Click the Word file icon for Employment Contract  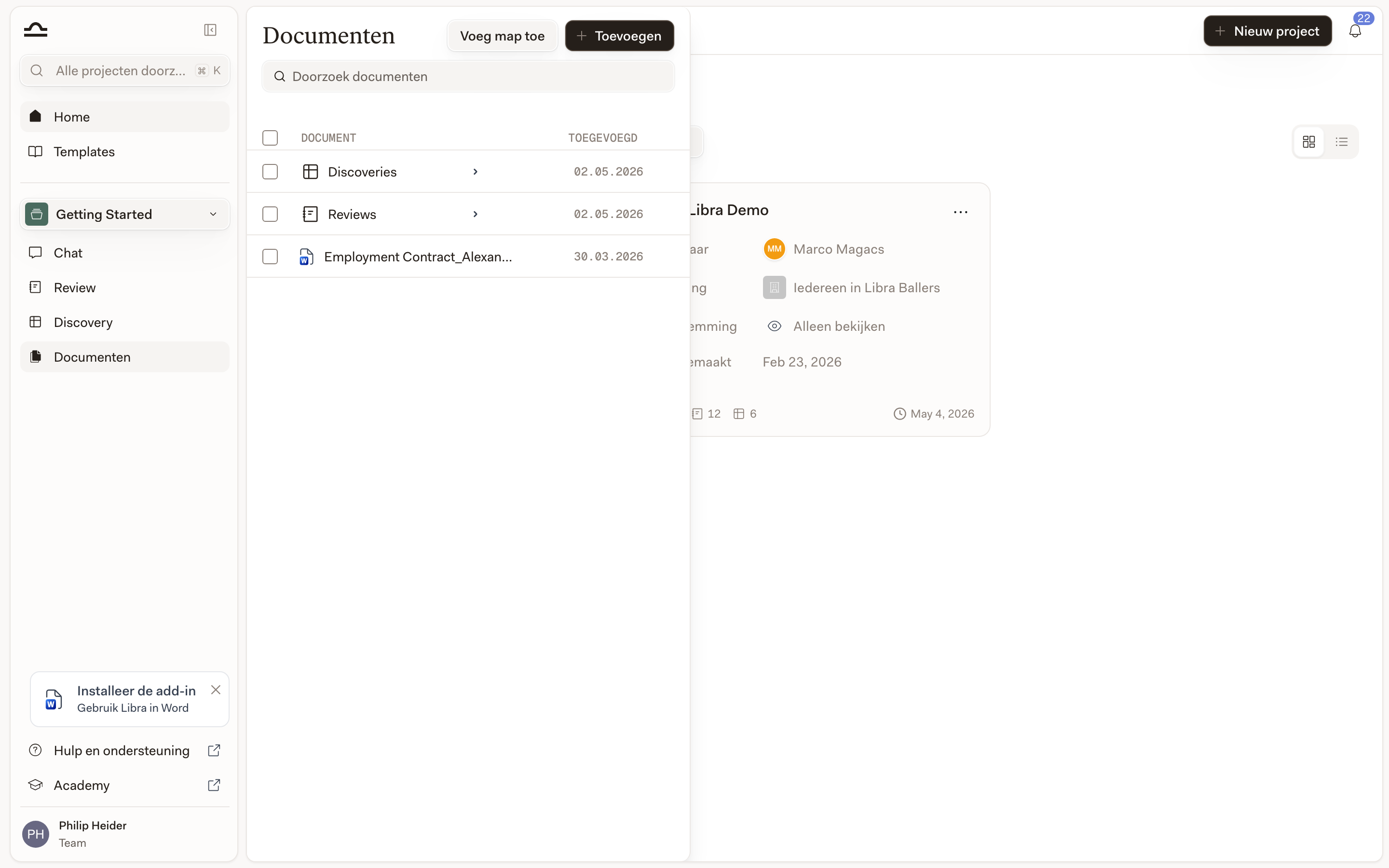[307, 257]
